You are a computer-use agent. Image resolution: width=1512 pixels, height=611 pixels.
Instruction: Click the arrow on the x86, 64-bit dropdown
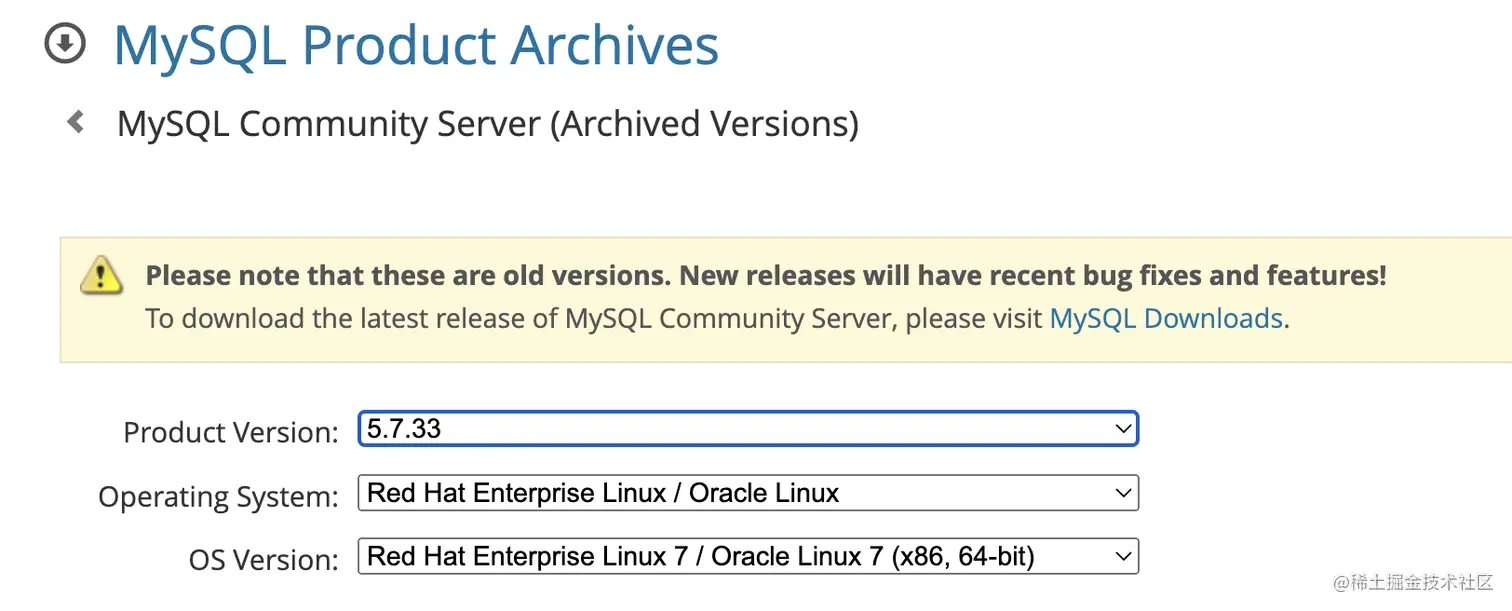point(1122,556)
